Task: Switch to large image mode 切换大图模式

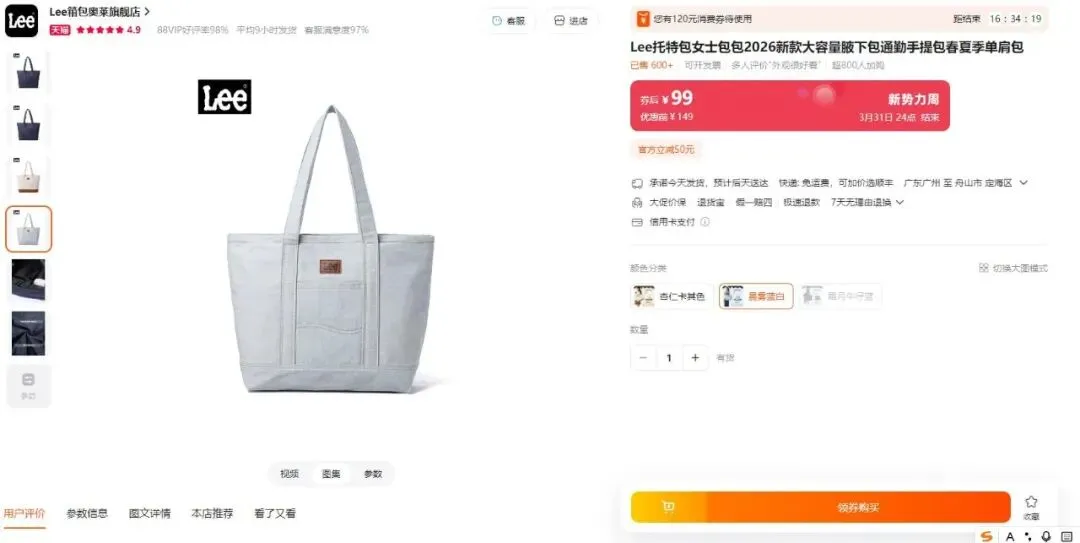Action: pos(1013,268)
